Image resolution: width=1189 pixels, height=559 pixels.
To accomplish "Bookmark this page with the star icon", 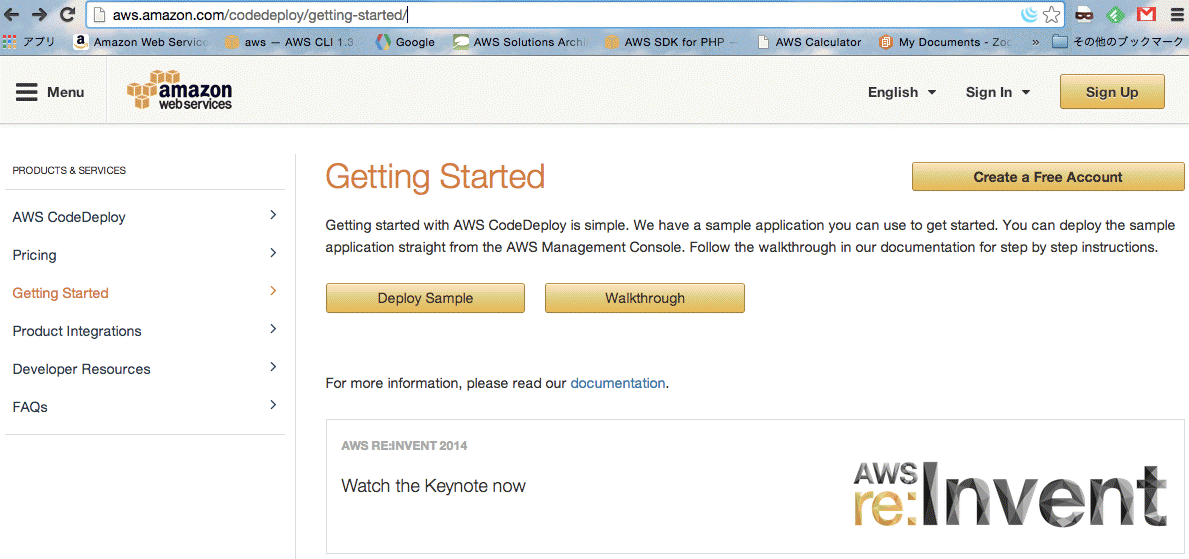I will pos(1050,14).
